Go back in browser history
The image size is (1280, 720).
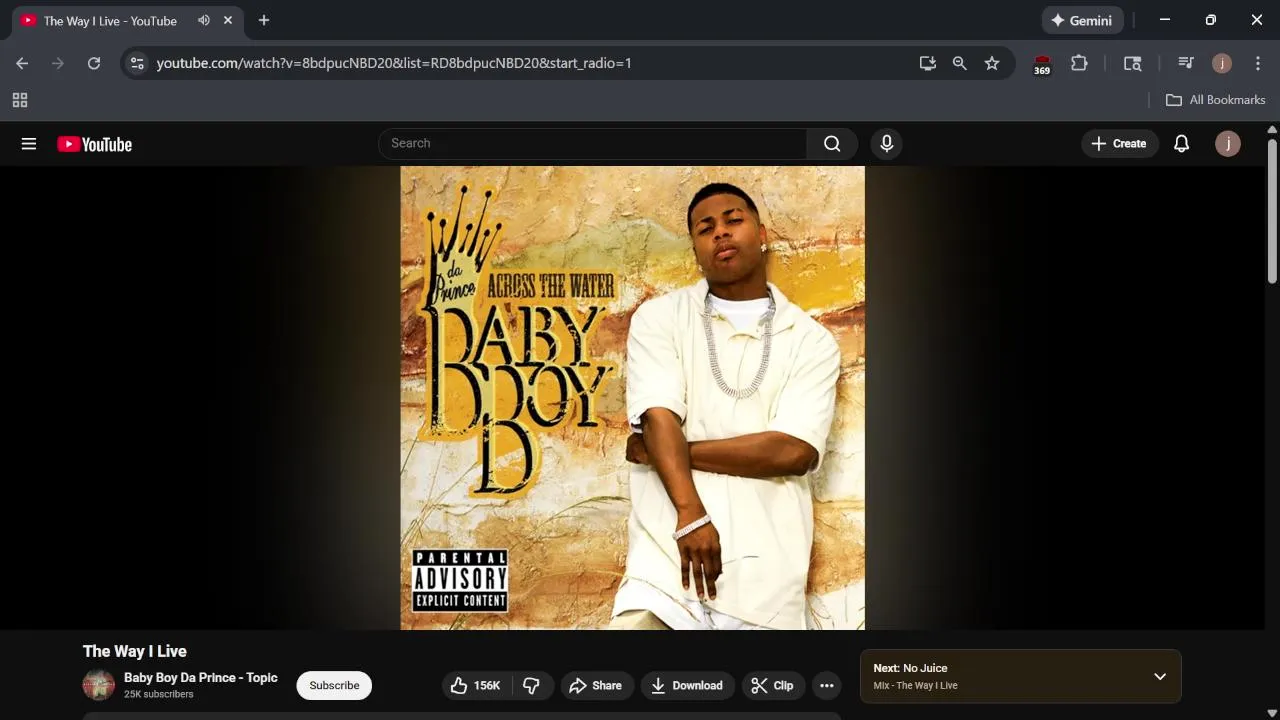(22, 63)
